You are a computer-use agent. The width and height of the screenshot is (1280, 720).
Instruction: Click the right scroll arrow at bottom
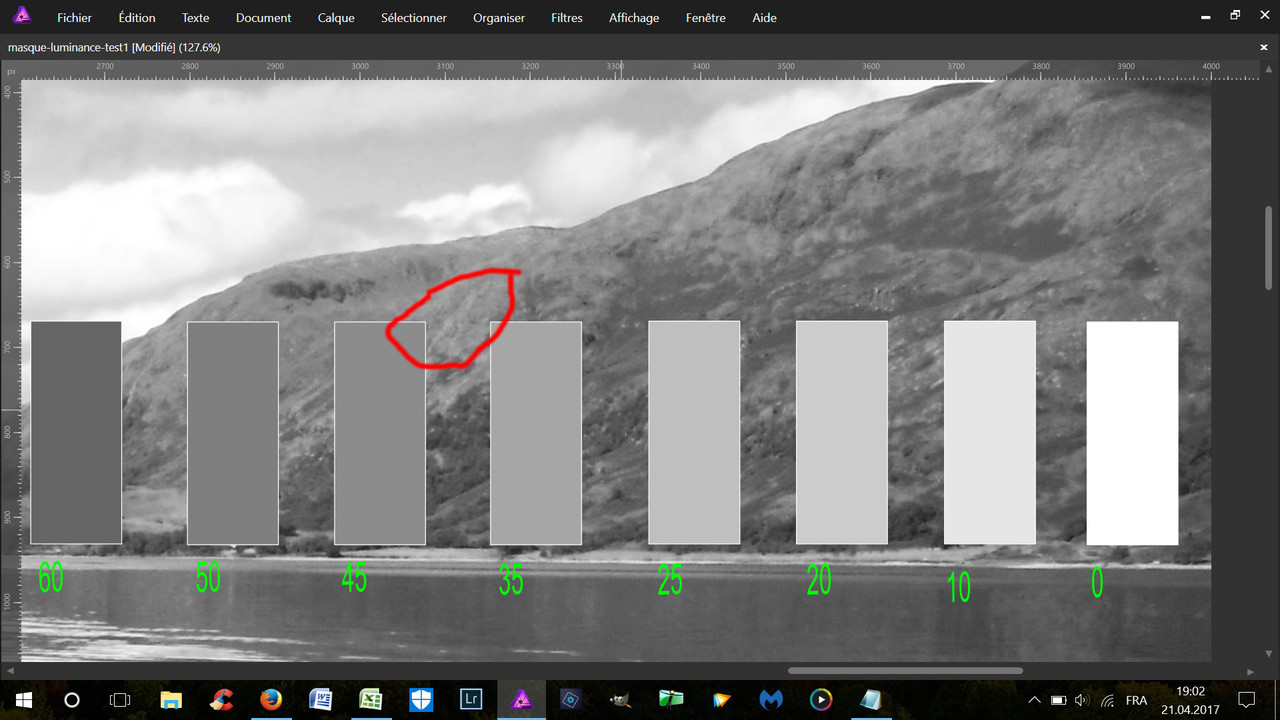1251,671
